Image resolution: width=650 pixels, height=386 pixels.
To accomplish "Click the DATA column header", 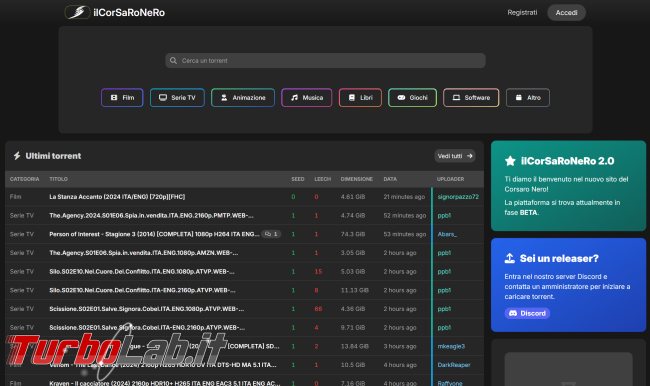I will tap(390, 179).
